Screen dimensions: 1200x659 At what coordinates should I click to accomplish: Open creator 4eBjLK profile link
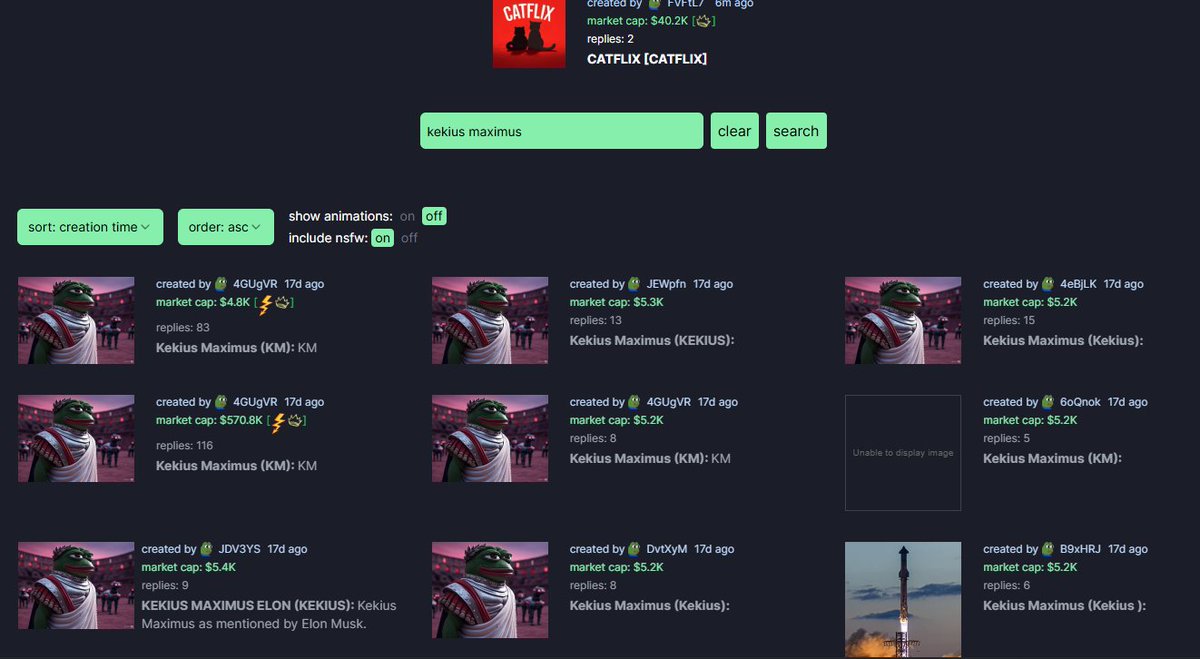pos(1079,284)
